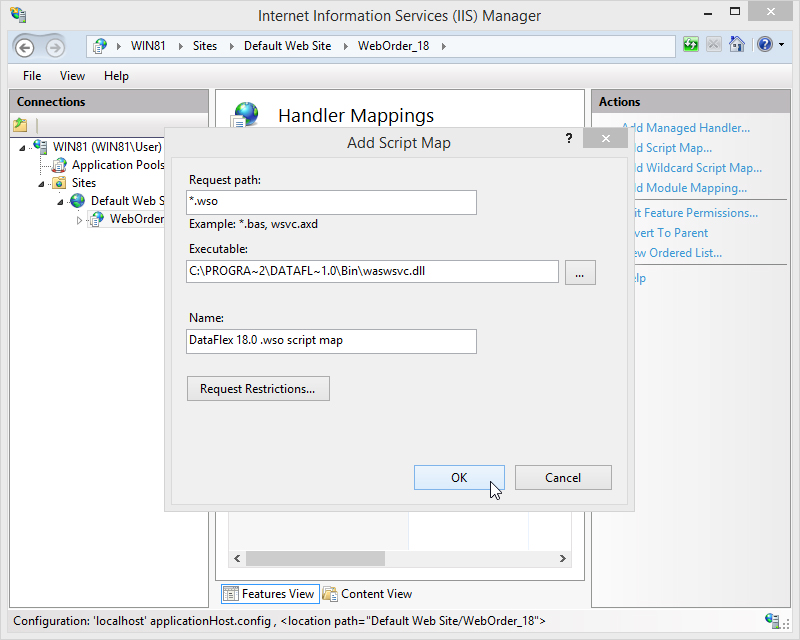Collapse the Sites tree node
This screenshot has height=640, width=800.
click(41, 184)
